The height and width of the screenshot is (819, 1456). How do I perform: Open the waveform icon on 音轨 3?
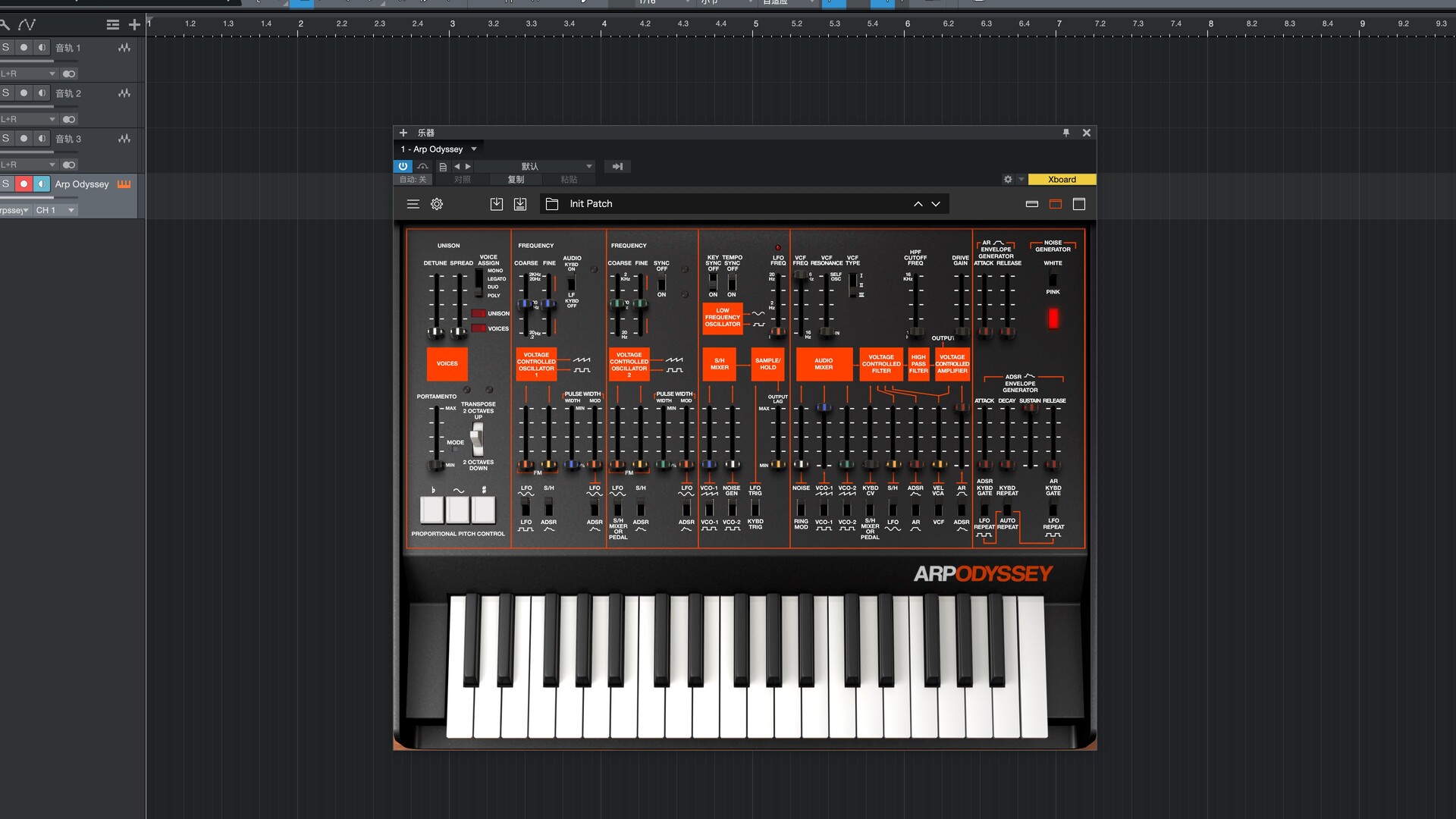click(x=124, y=139)
